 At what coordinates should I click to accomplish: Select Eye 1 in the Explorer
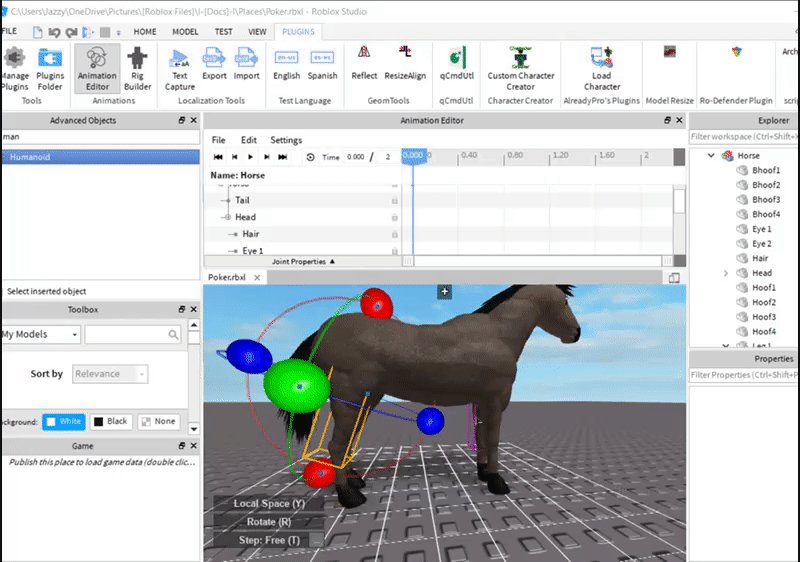[x=761, y=229]
